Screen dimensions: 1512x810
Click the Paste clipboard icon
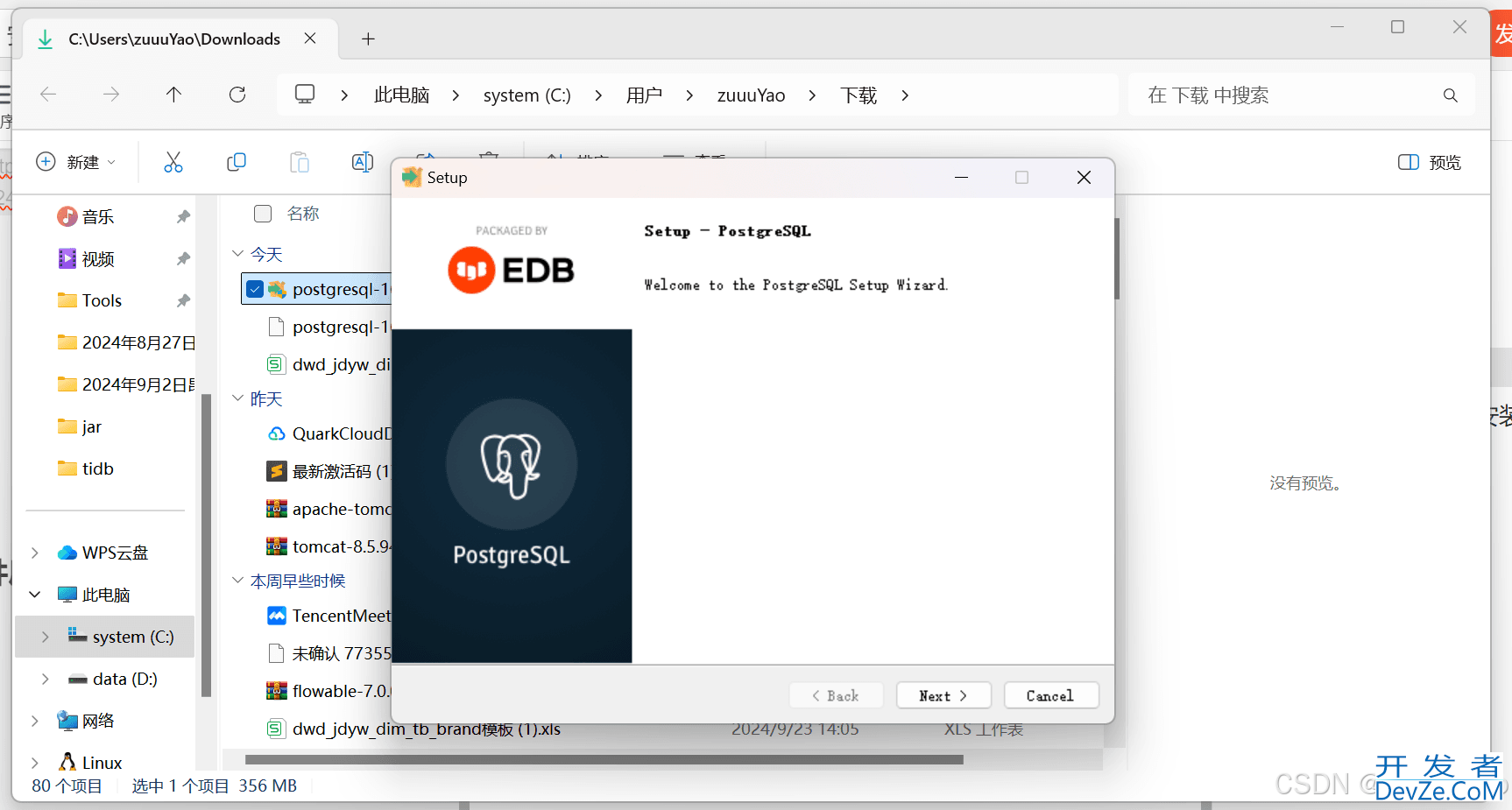click(x=300, y=162)
